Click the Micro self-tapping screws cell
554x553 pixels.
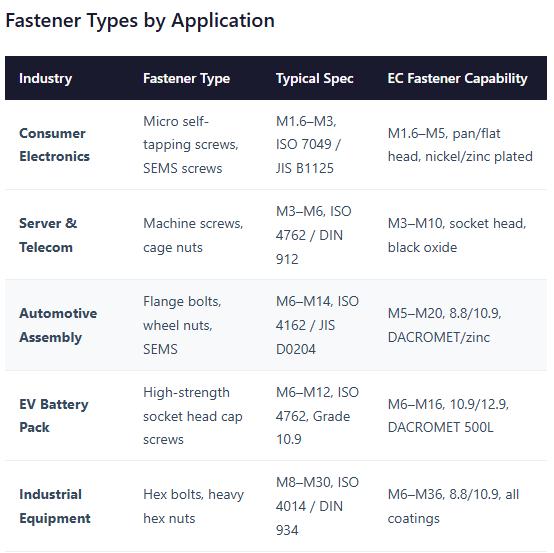pyautogui.click(x=191, y=145)
